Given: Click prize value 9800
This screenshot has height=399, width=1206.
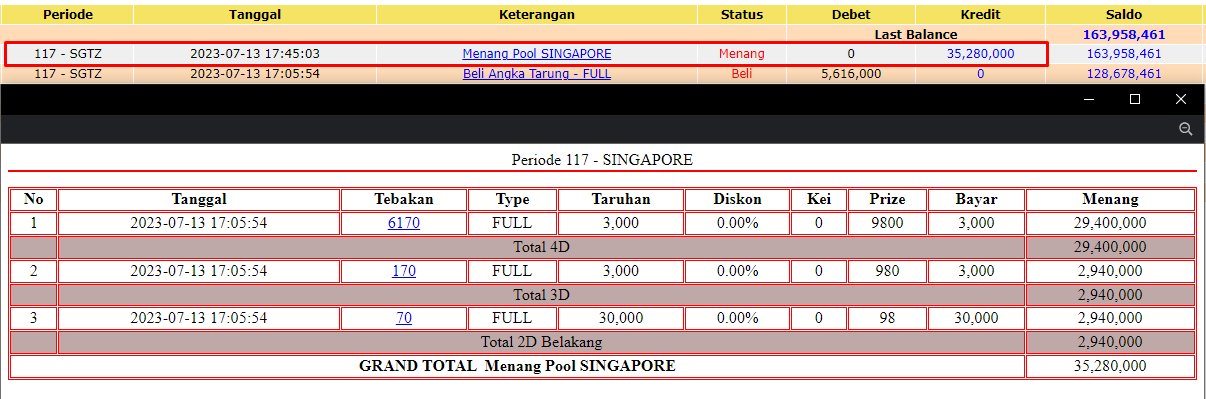Looking at the screenshot, I should pyautogui.click(x=886, y=223).
